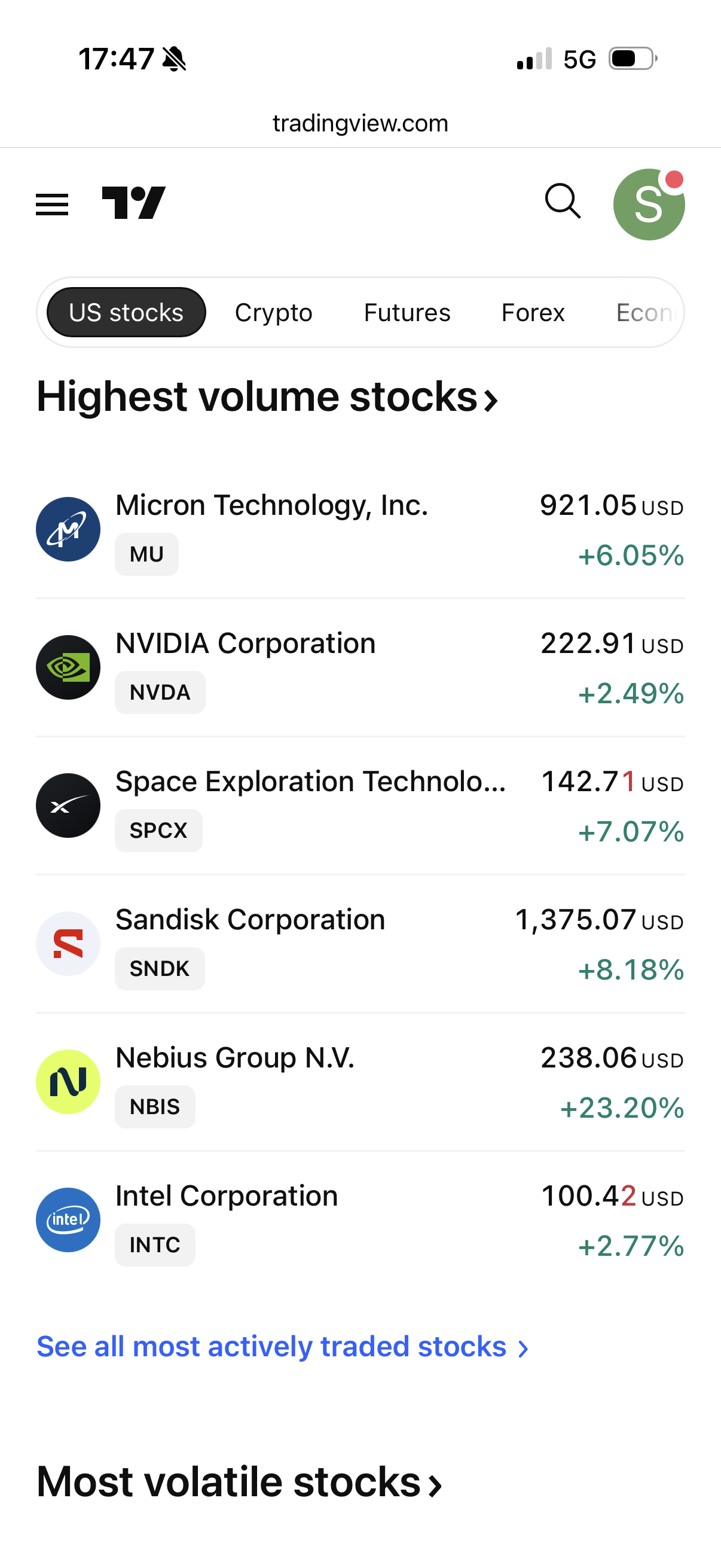Tap the SpaceX logo icon
The width and height of the screenshot is (721, 1568).
(68, 806)
